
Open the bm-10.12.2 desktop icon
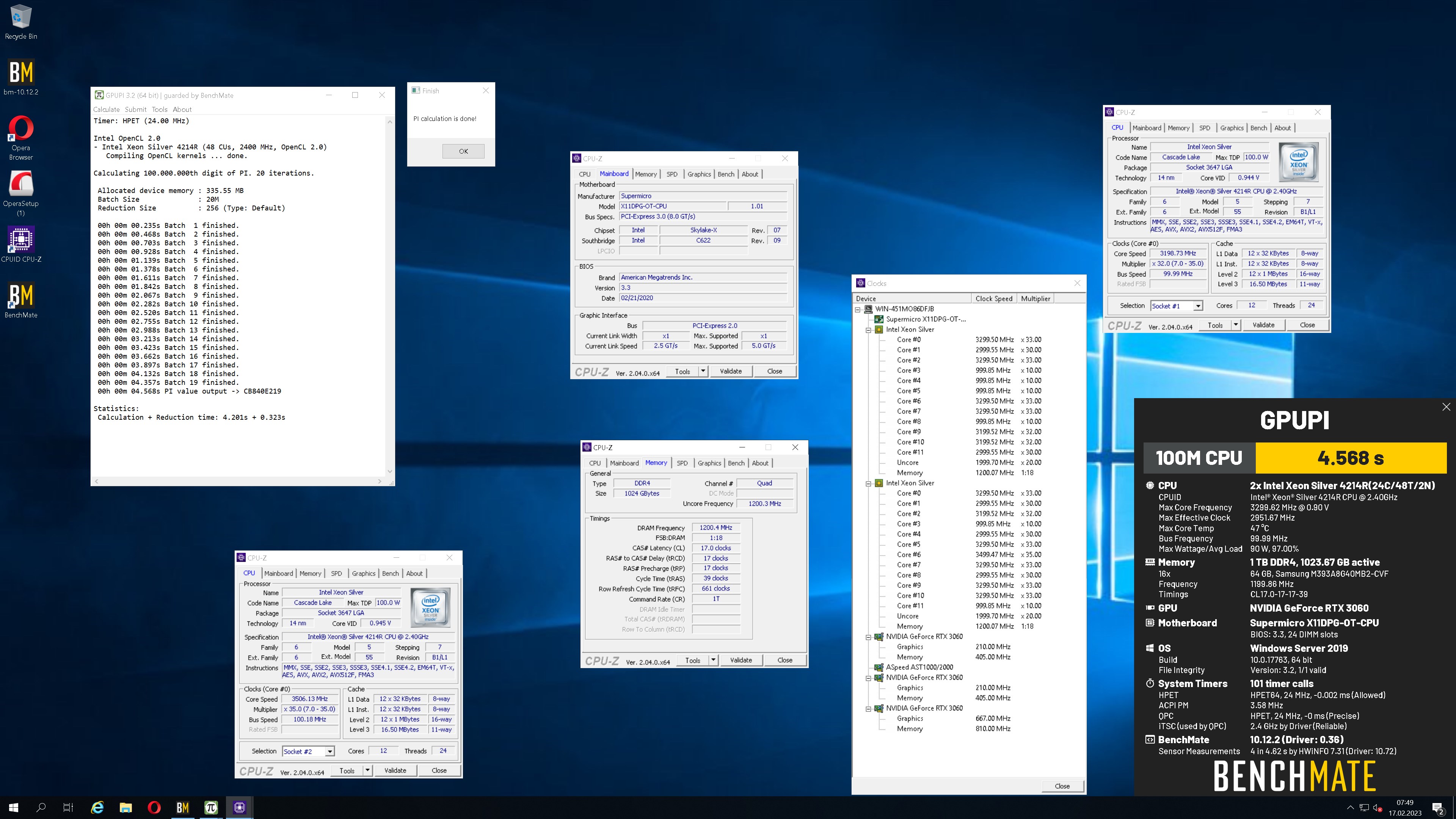(x=21, y=77)
